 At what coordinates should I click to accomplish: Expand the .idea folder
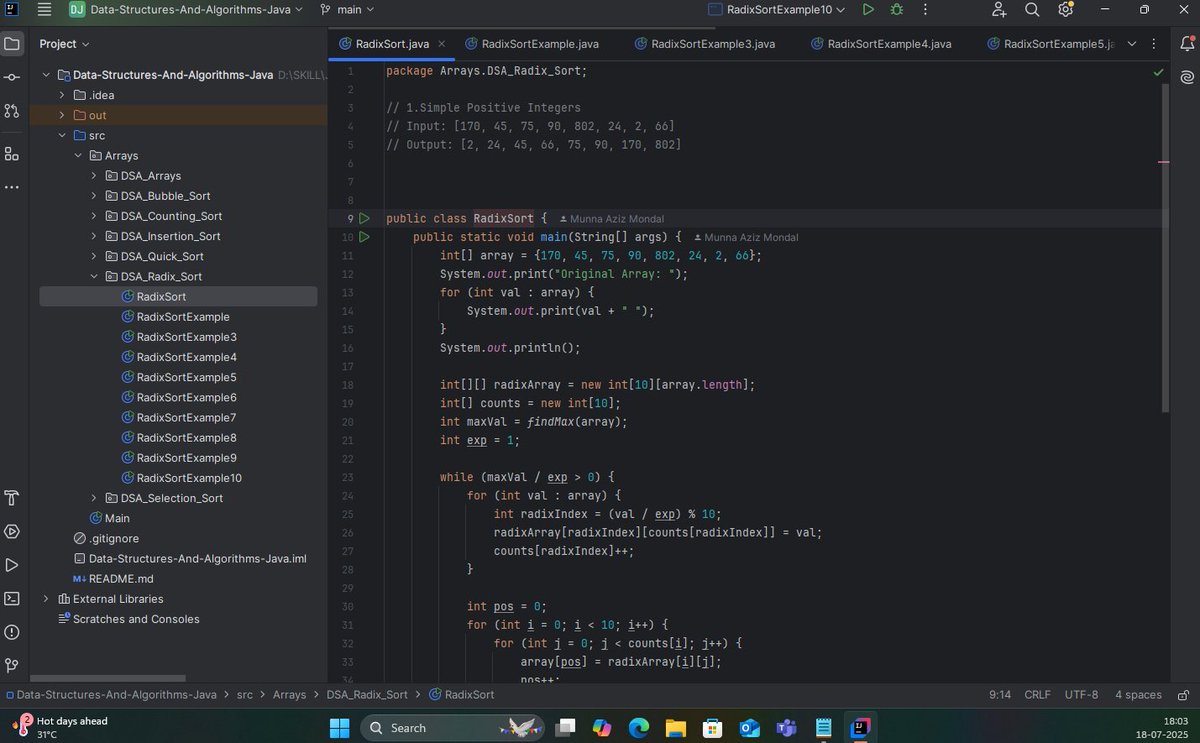click(x=62, y=95)
